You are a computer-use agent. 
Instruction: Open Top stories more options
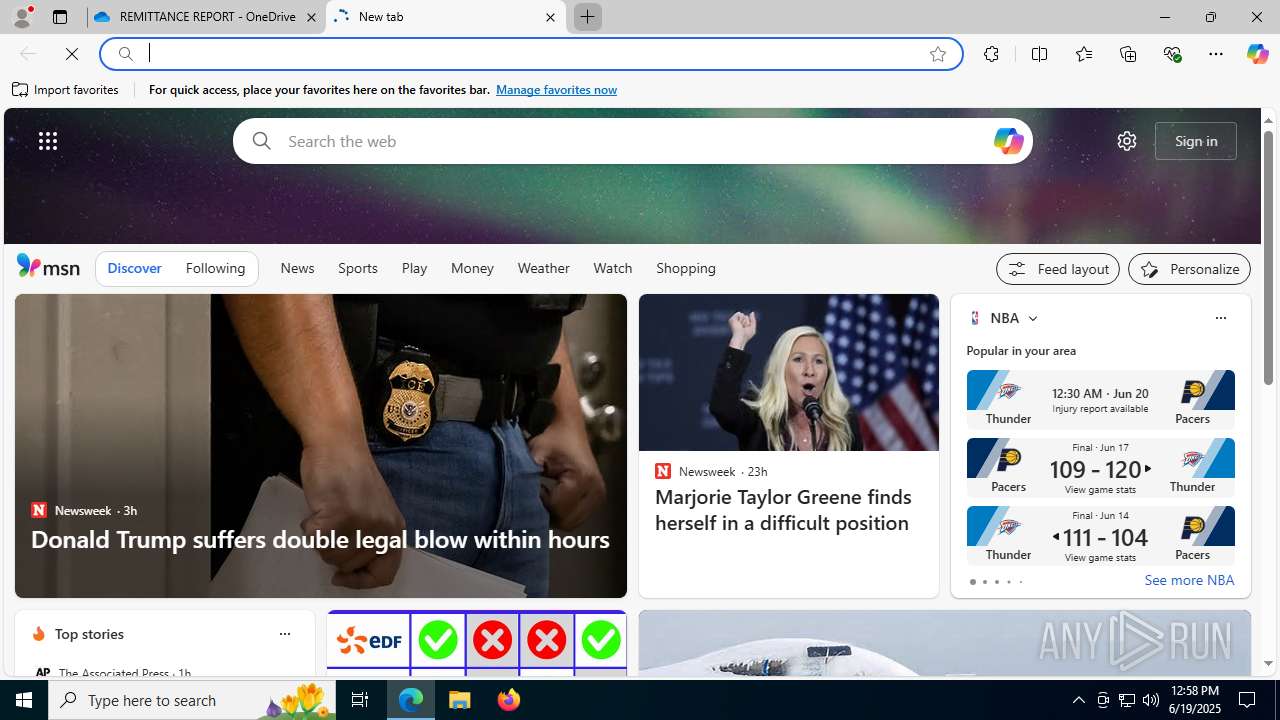(284, 634)
